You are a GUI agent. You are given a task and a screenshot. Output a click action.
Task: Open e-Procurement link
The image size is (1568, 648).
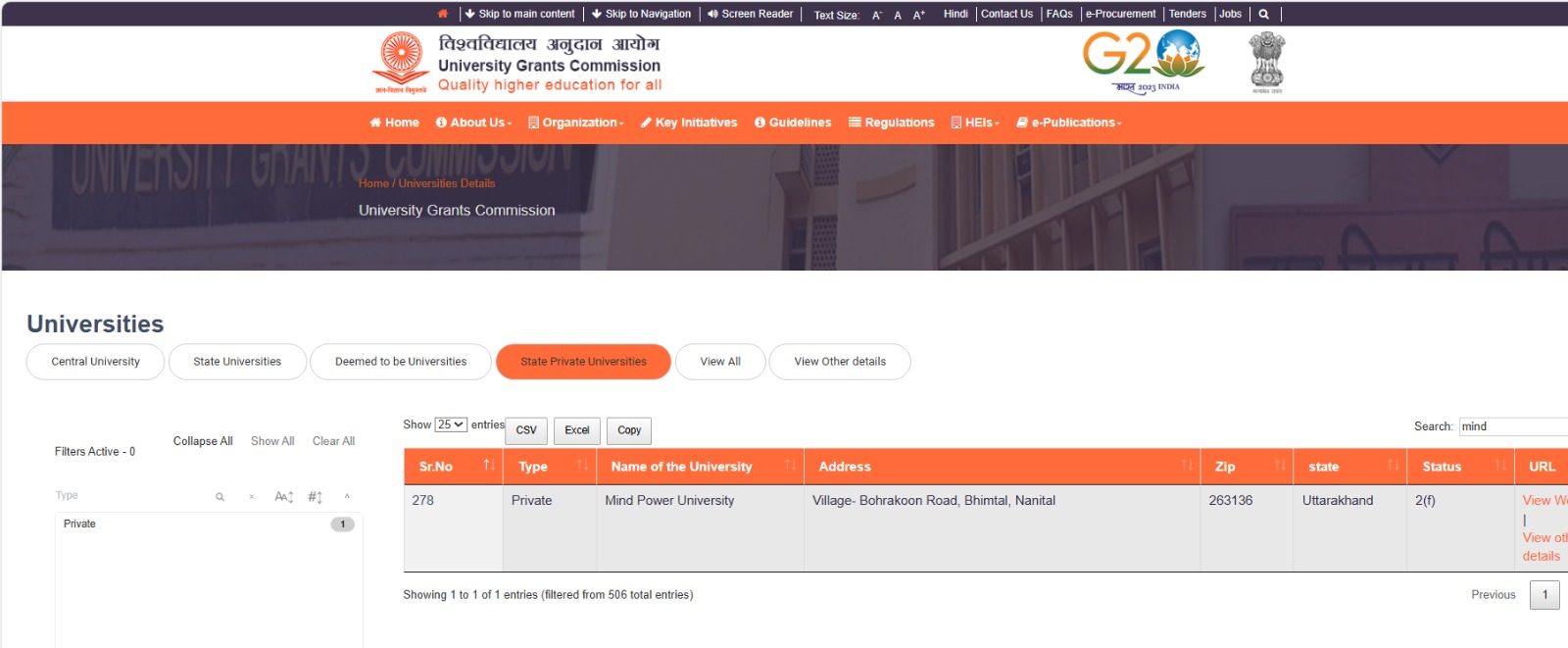coord(1121,14)
